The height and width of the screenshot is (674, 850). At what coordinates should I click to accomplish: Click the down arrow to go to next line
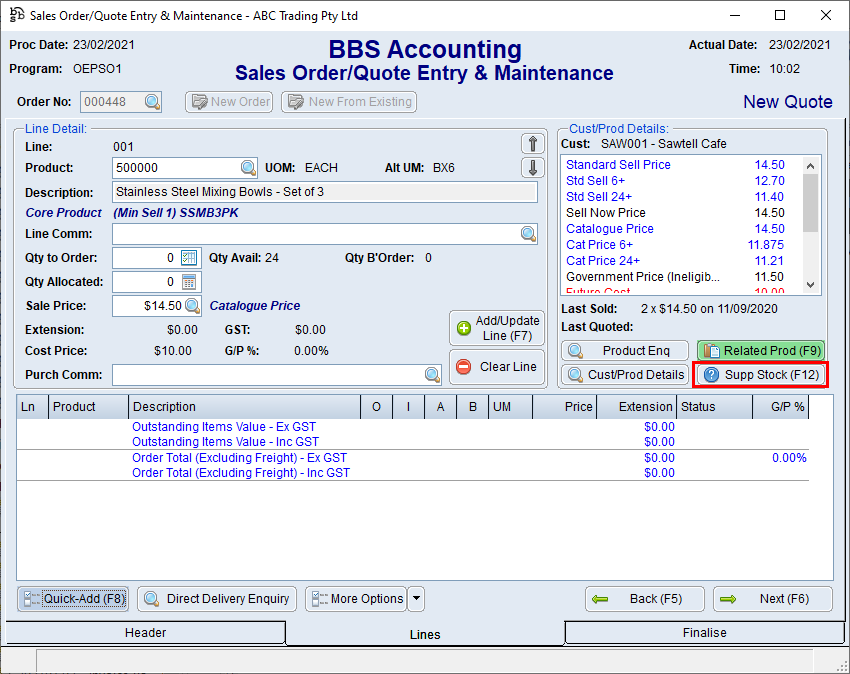532,167
